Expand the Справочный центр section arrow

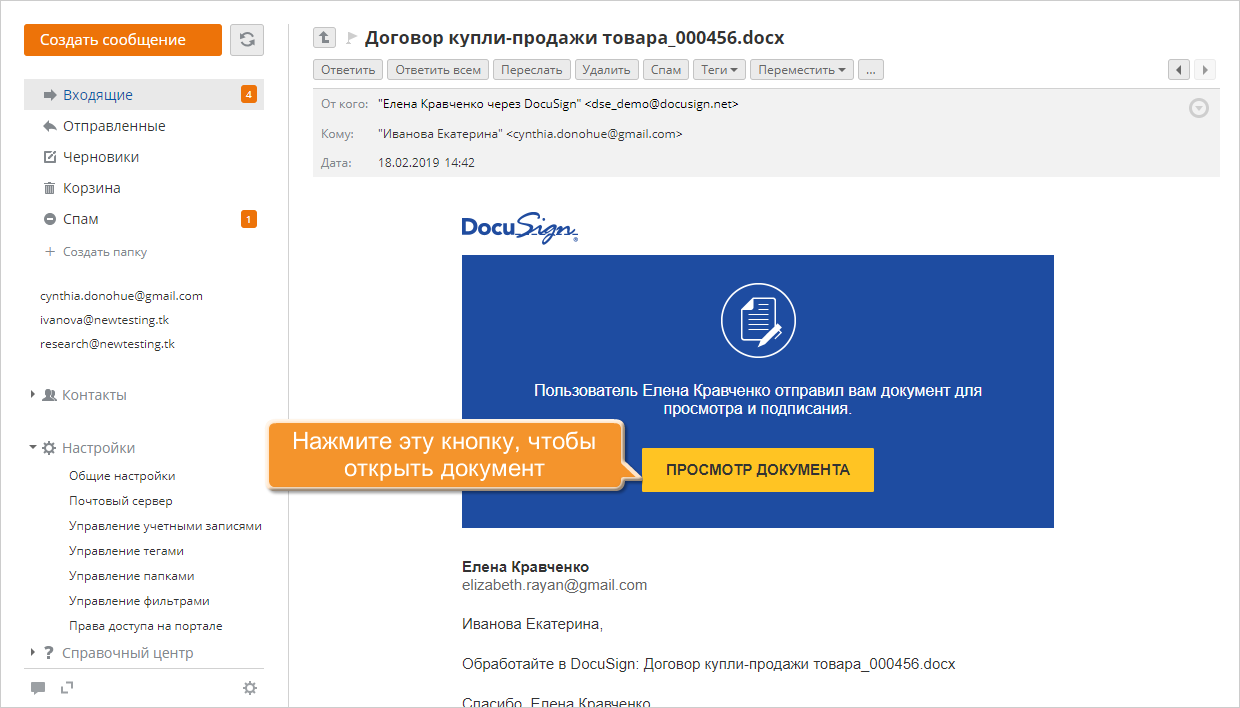point(33,653)
